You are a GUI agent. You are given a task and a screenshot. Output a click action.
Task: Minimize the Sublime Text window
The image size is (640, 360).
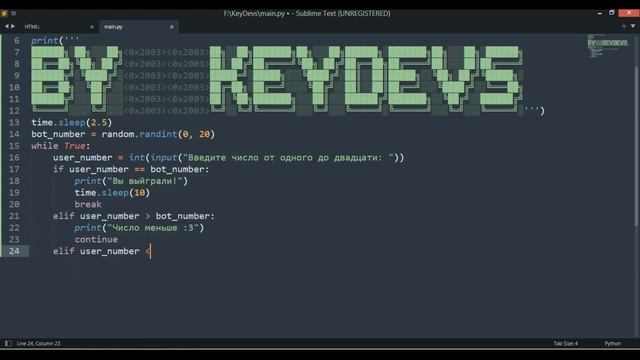(x=600, y=13)
